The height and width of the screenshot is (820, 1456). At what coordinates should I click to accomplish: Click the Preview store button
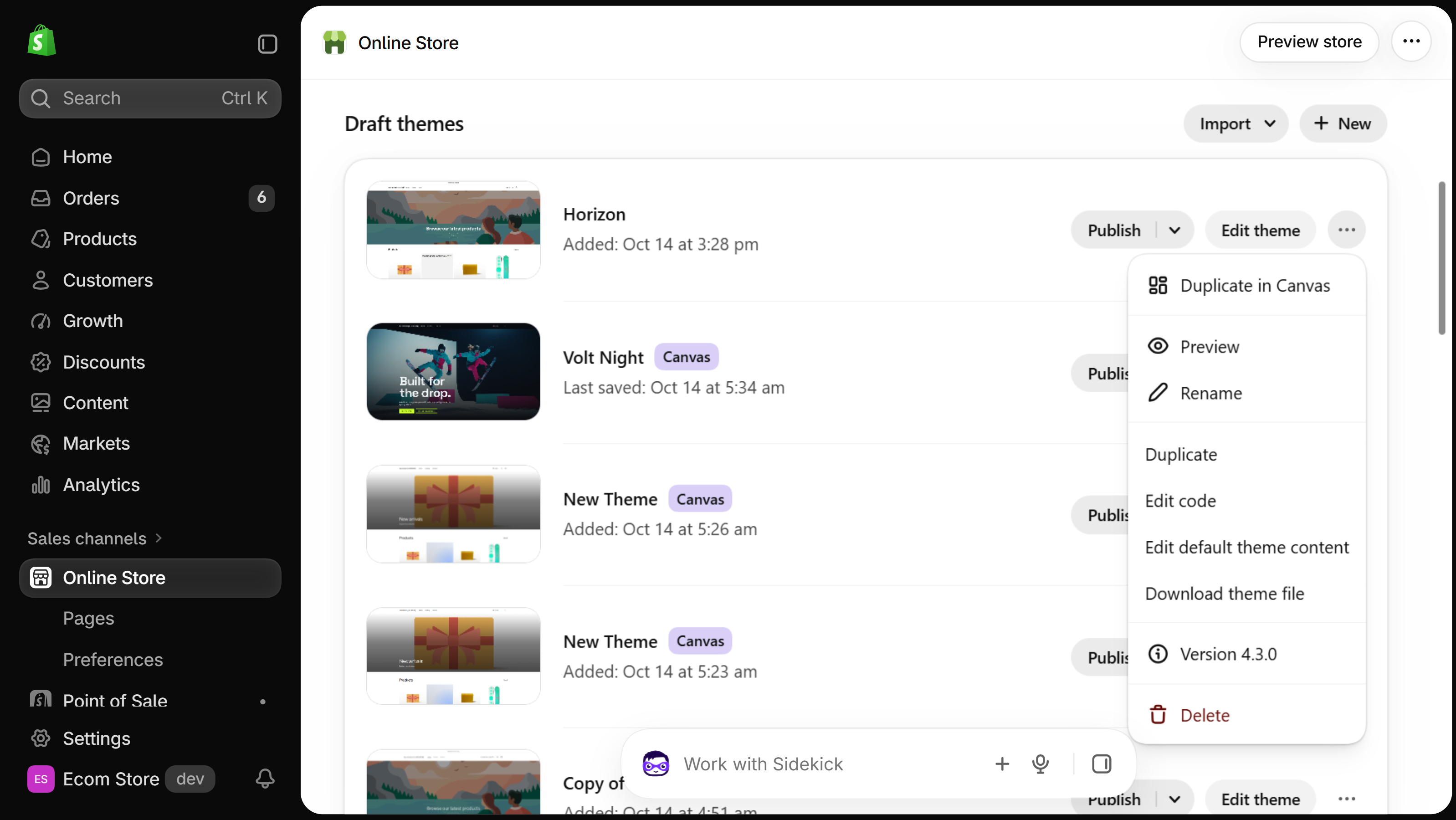click(1309, 42)
